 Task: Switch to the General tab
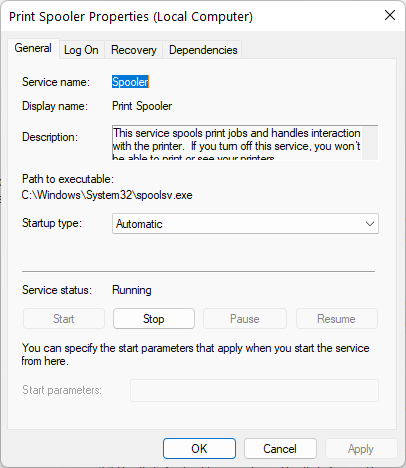coord(33,48)
